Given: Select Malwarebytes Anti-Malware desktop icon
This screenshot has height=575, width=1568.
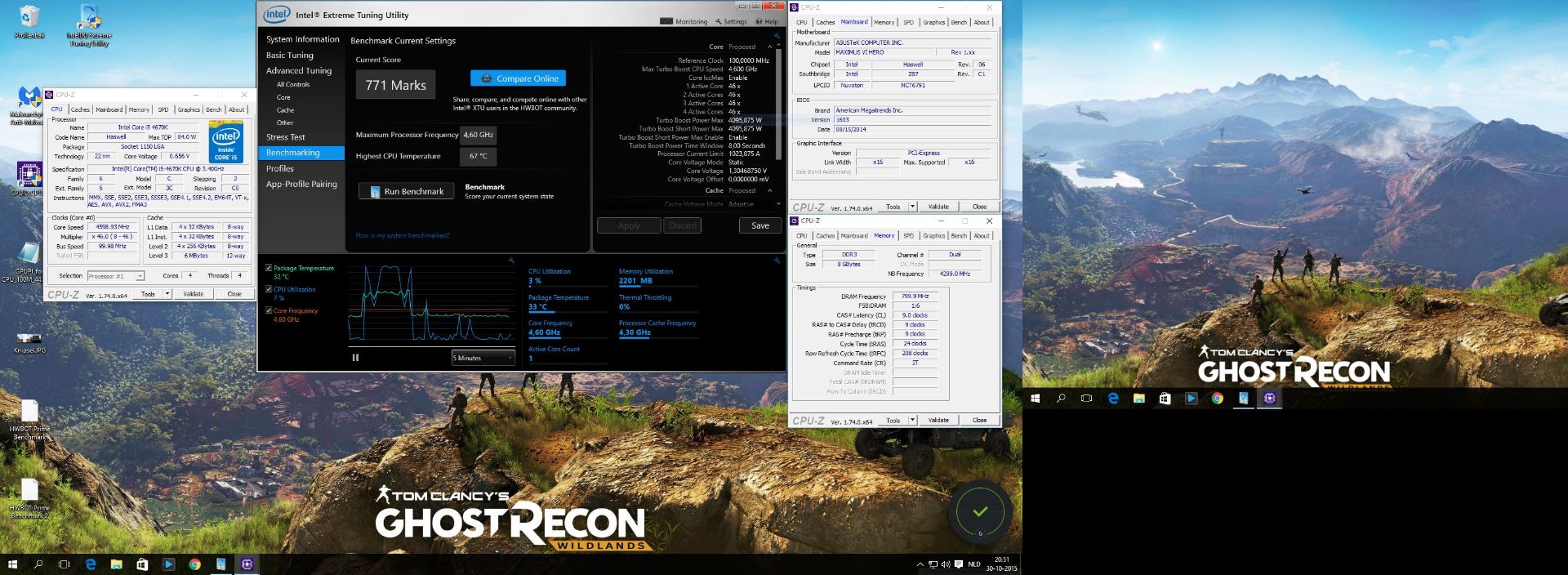Looking at the screenshot, I should point(27,106).
